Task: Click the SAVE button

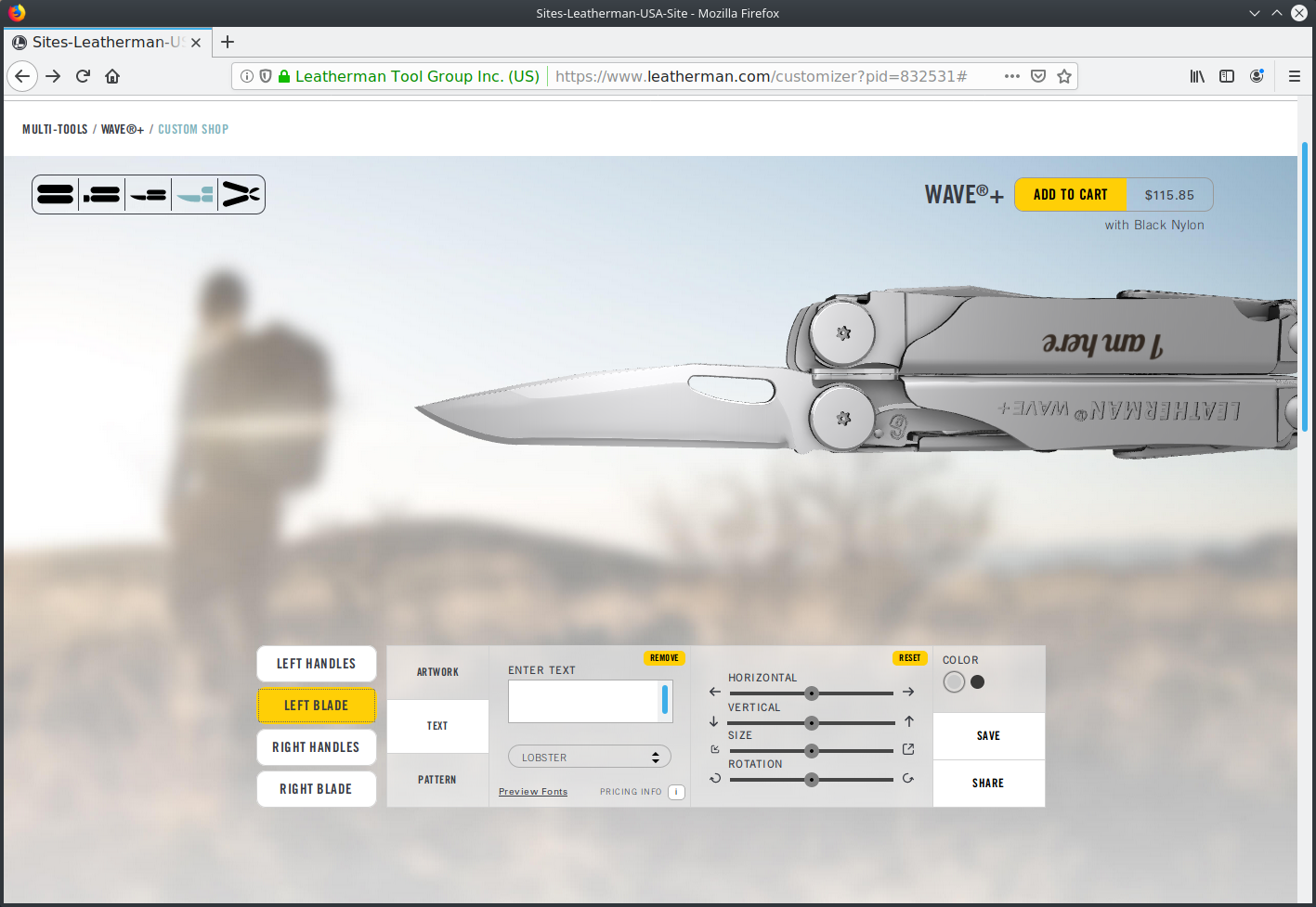Action: 988,736
